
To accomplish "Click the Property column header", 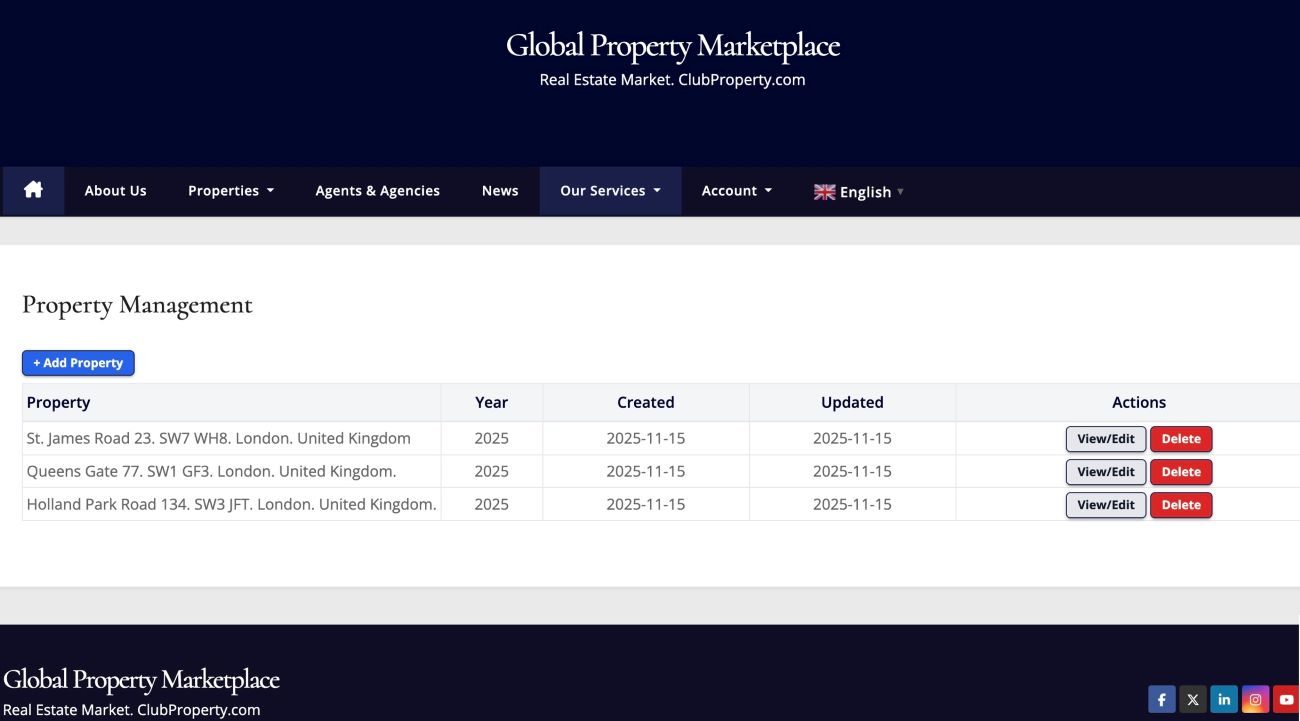I will pyautogui.click(x=58, y=402).
